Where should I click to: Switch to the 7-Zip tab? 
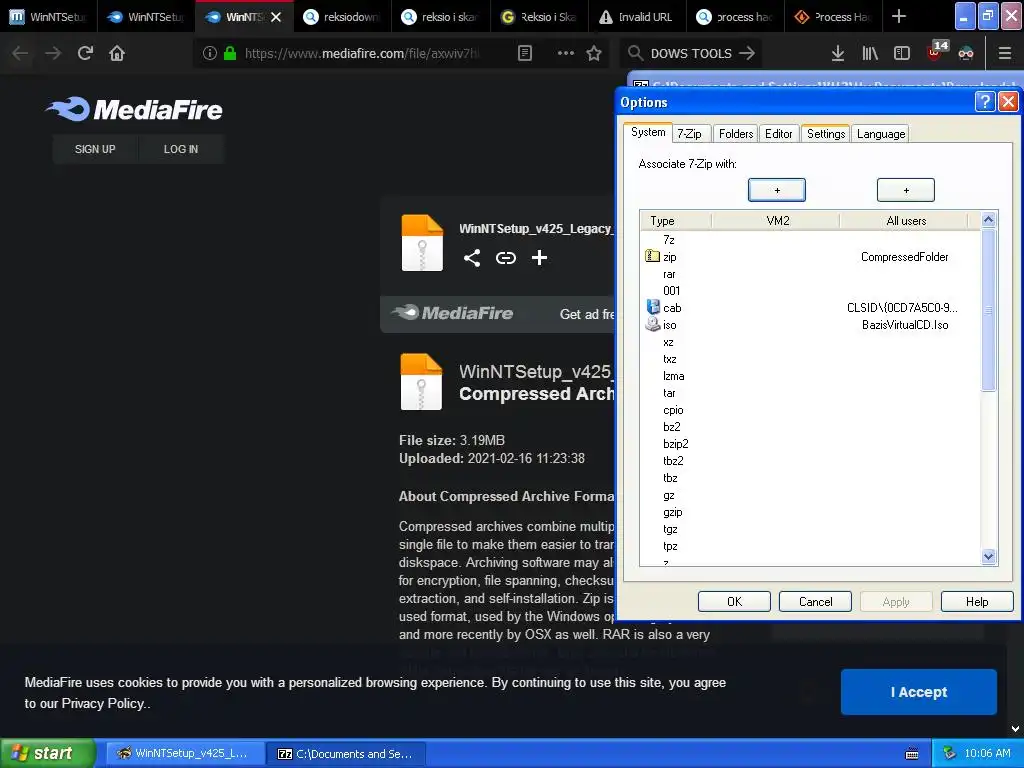[x=689, y=134]
